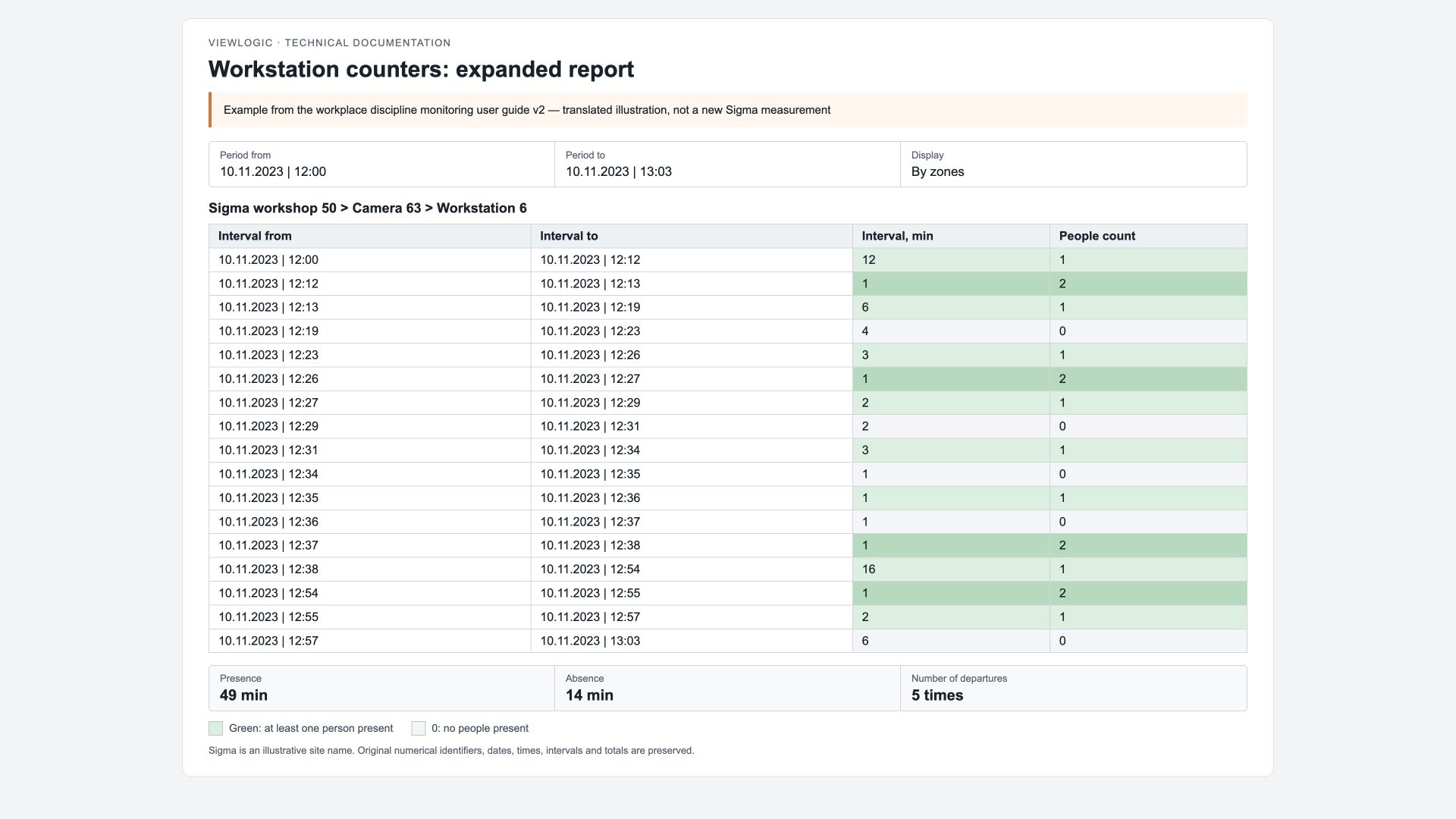Select the green legend swatch for person present
This screenshot has height=819, width=1456.
tap(216, 729)
